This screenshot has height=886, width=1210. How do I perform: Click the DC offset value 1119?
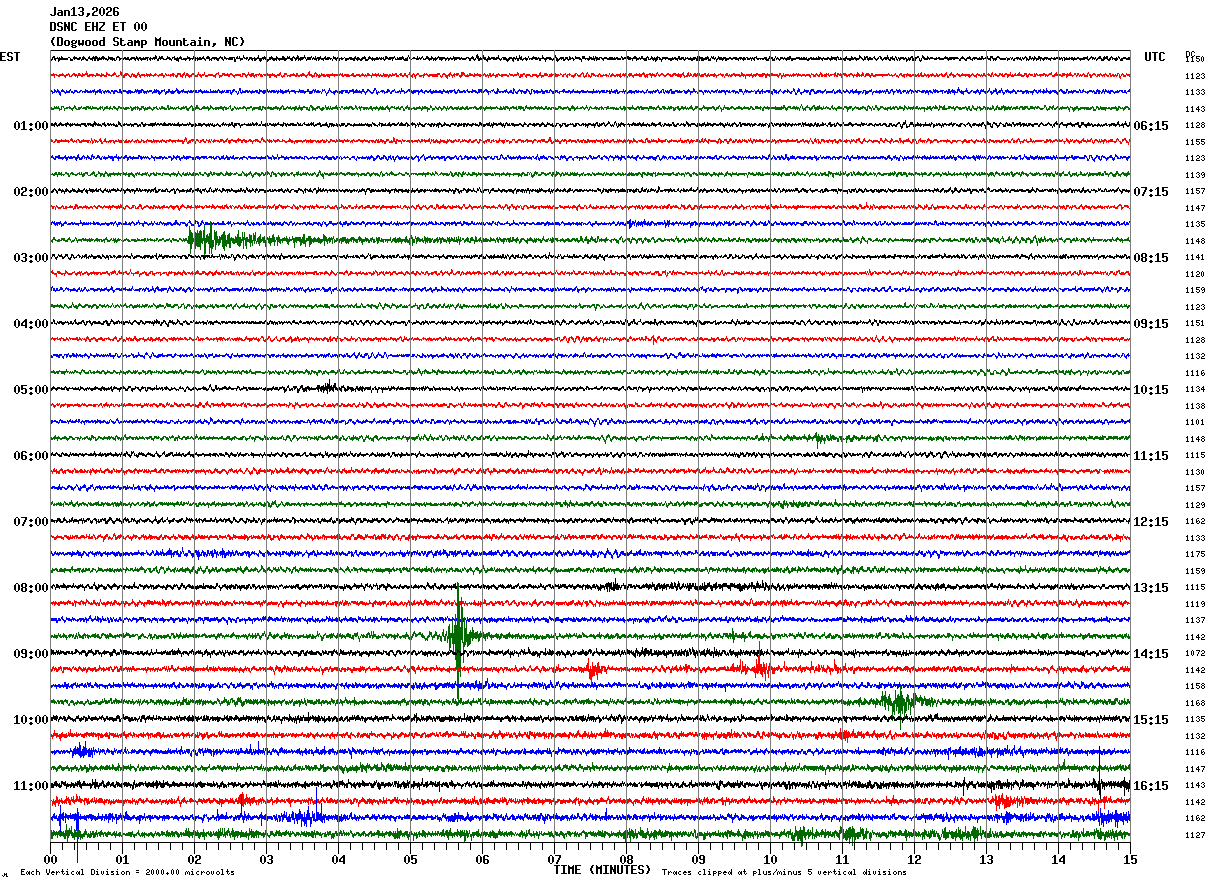[1194, 604]
